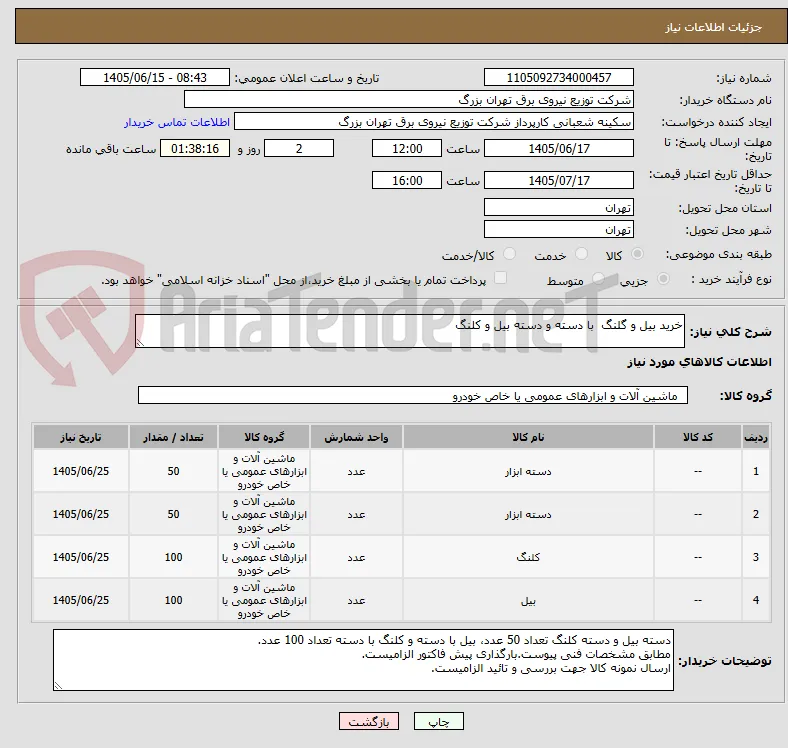
Task: Click the remaining time field 01:38:16
Action: pos(195,148)
